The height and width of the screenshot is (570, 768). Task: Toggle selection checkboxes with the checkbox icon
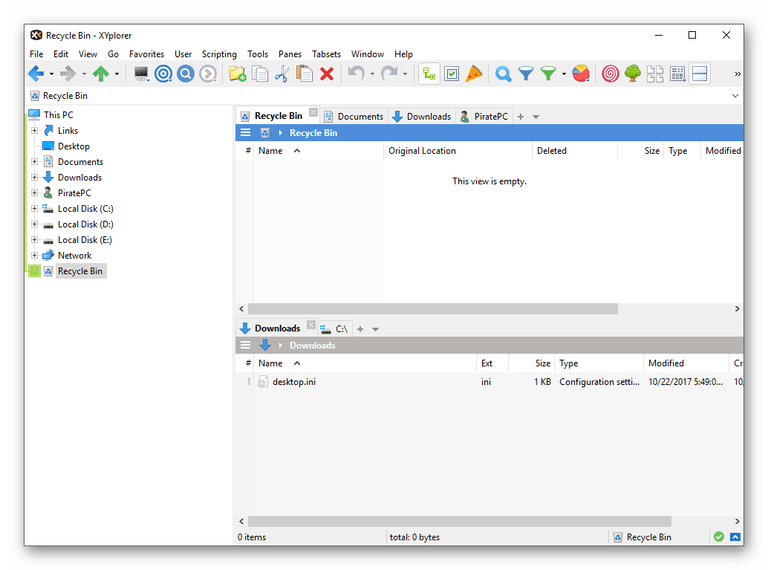pyautogui.click(x=452, y=74)
